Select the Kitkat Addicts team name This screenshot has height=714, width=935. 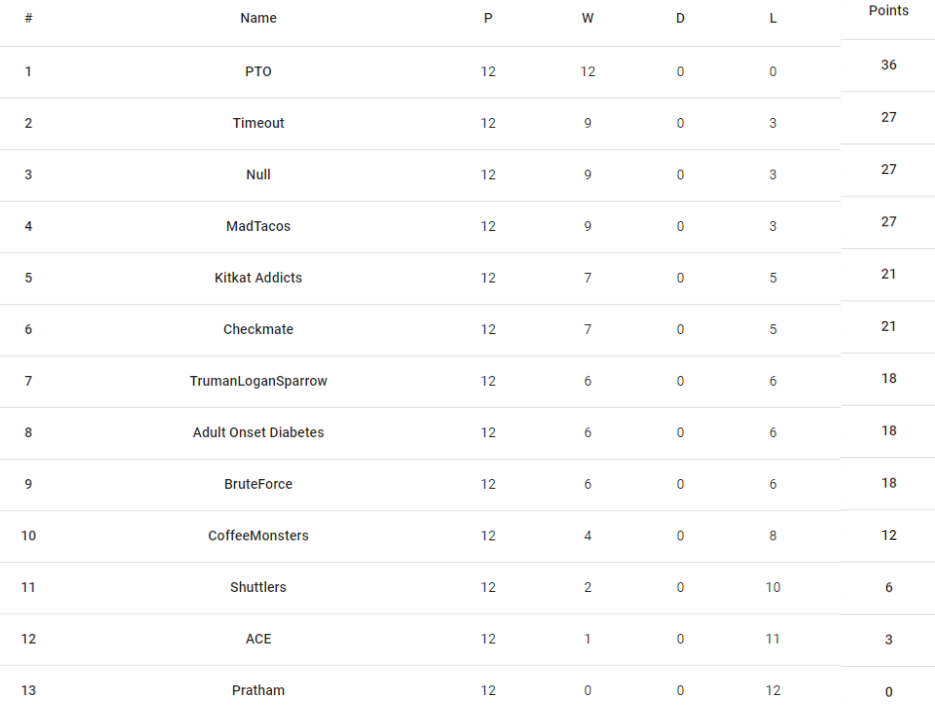click(258, 277)
